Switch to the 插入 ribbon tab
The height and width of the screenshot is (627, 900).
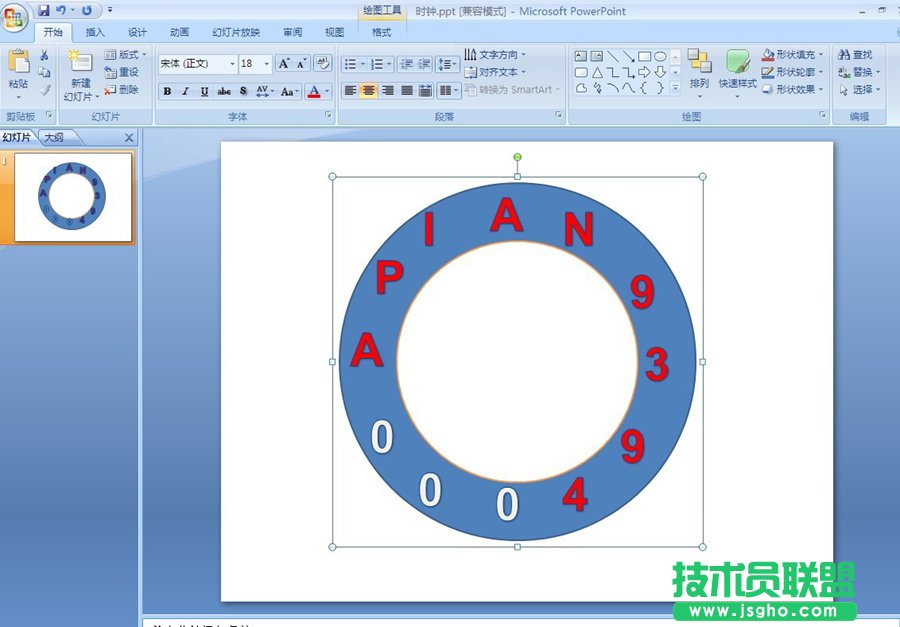pyautogui.click(x=95, y=31)
